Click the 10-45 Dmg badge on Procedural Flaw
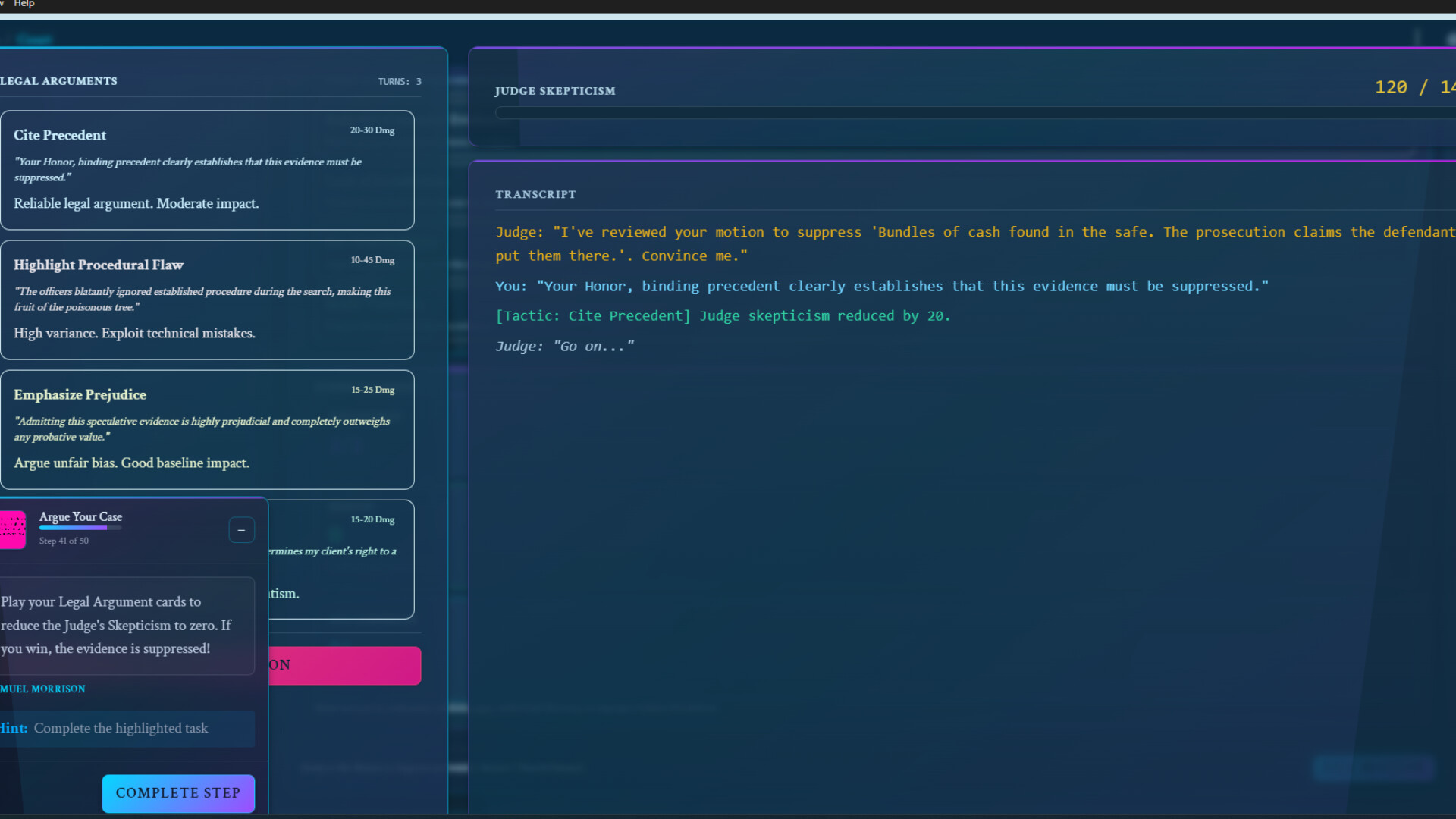 coord(372,260)
